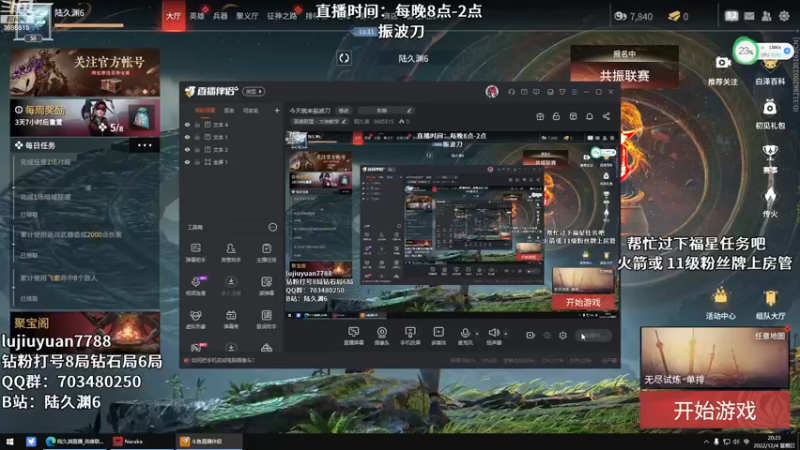
Task: Toggle visibility of the 文本 1 source
Action: [187, 137]
